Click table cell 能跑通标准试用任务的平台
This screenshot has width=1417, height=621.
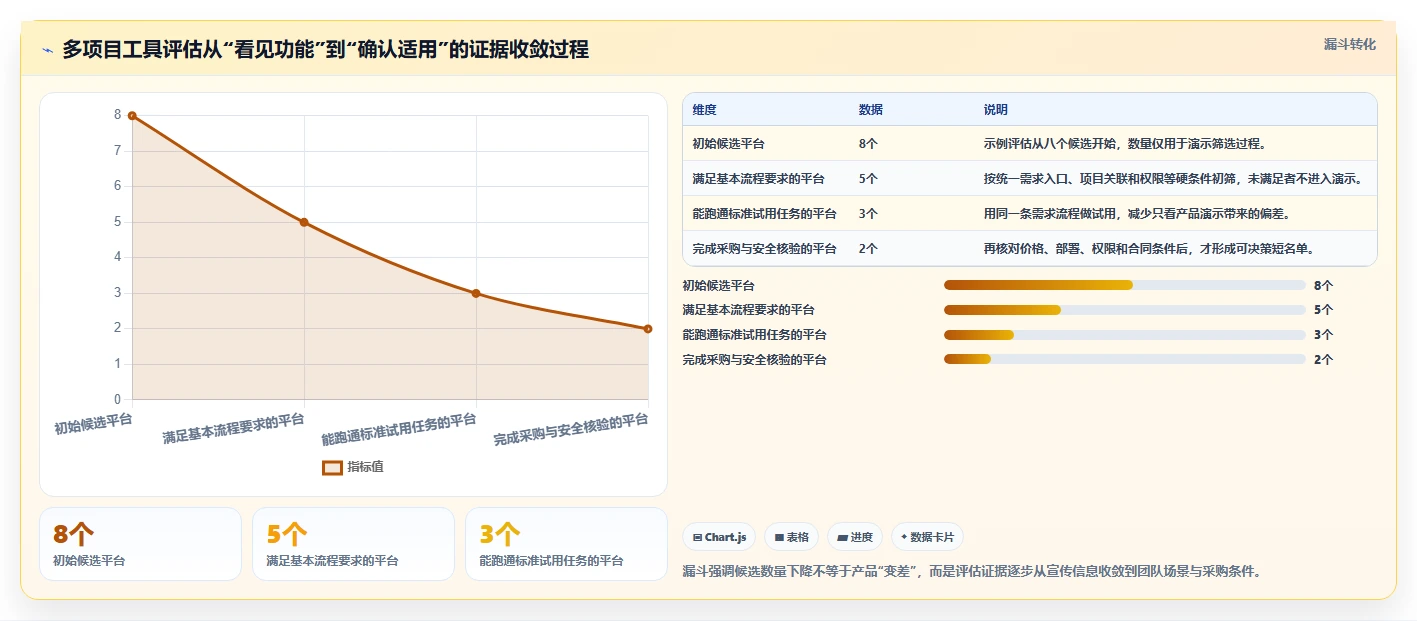coord(764,214)
